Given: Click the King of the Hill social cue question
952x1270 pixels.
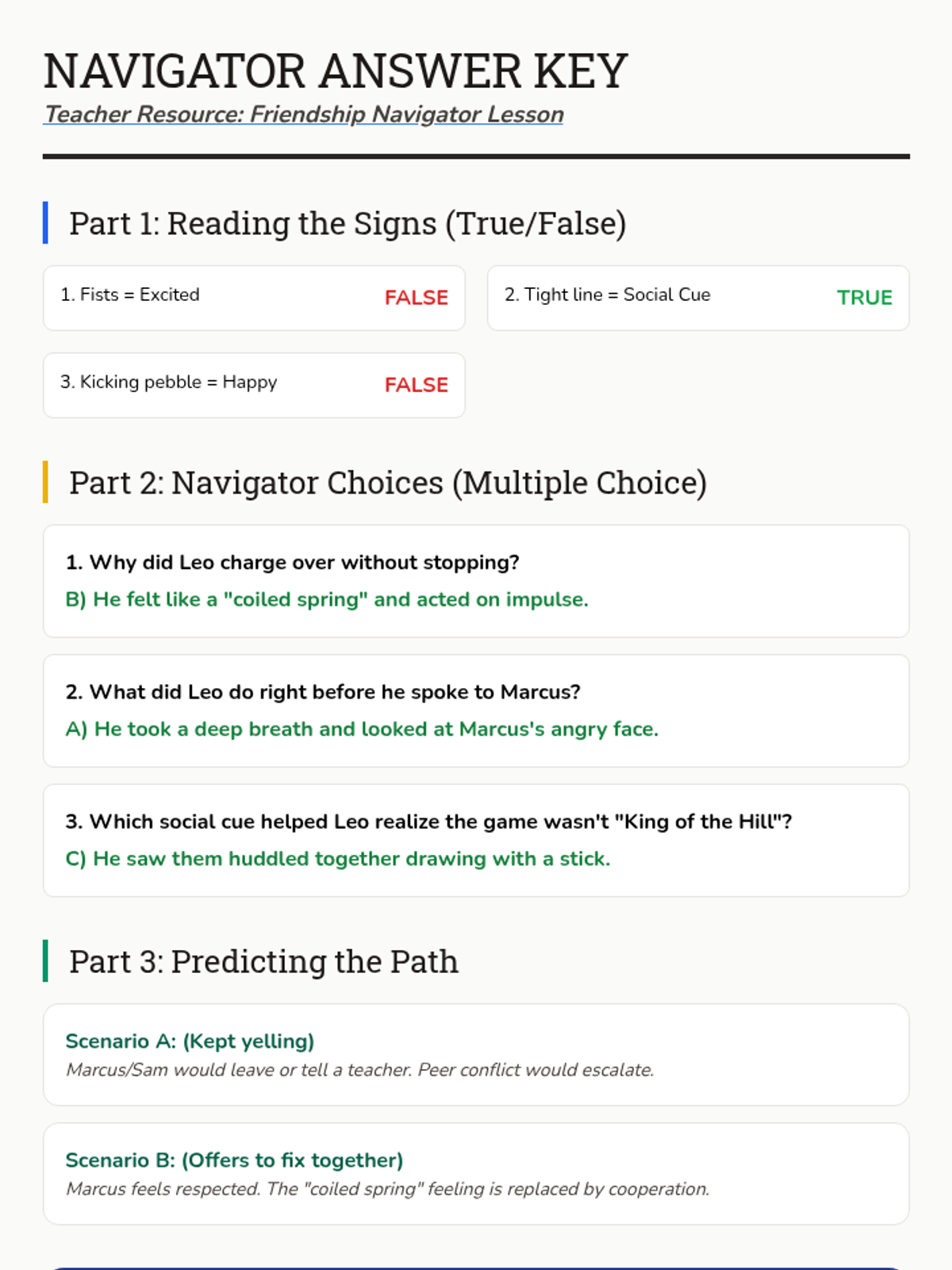Looking at the screenshot, I should tap(428, 822).
